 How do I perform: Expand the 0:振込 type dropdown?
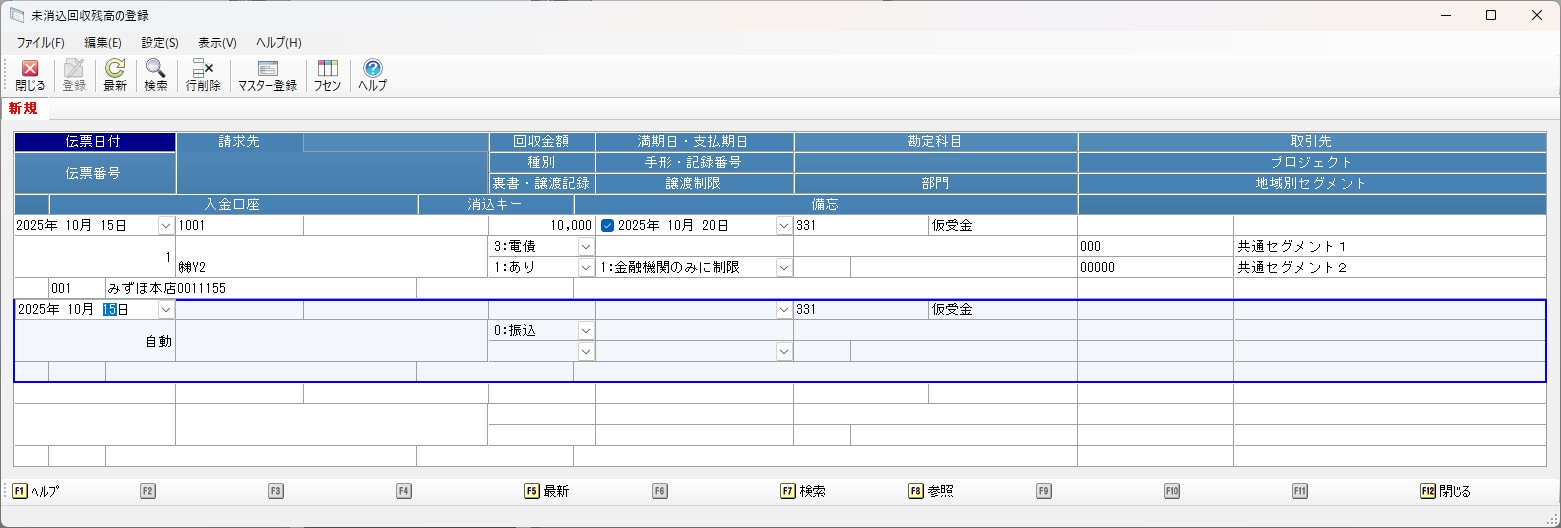(x=585, y=330)
